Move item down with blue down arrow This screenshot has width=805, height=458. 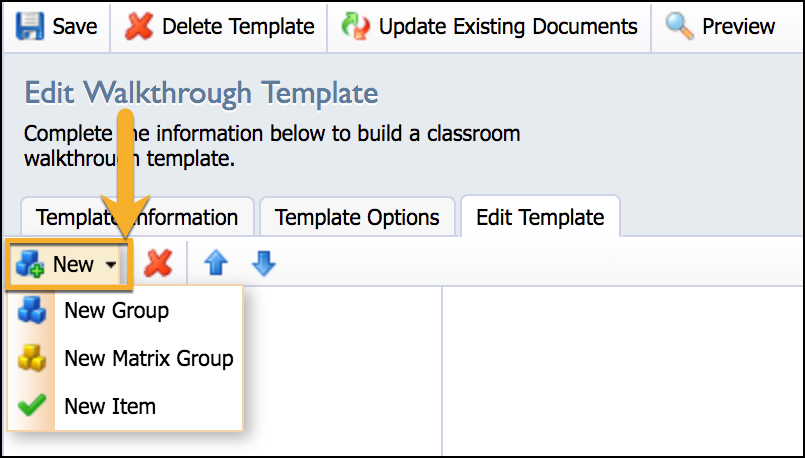264,264
